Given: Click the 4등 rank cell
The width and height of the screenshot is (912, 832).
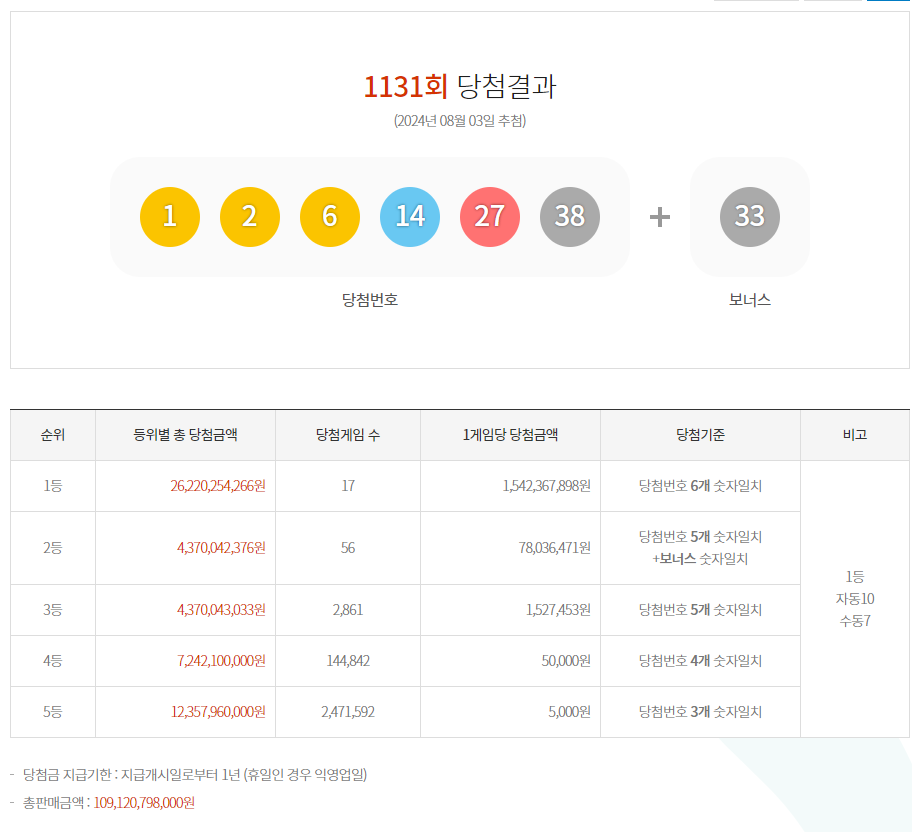Looking at the screenshot, I should pos(53,661).
